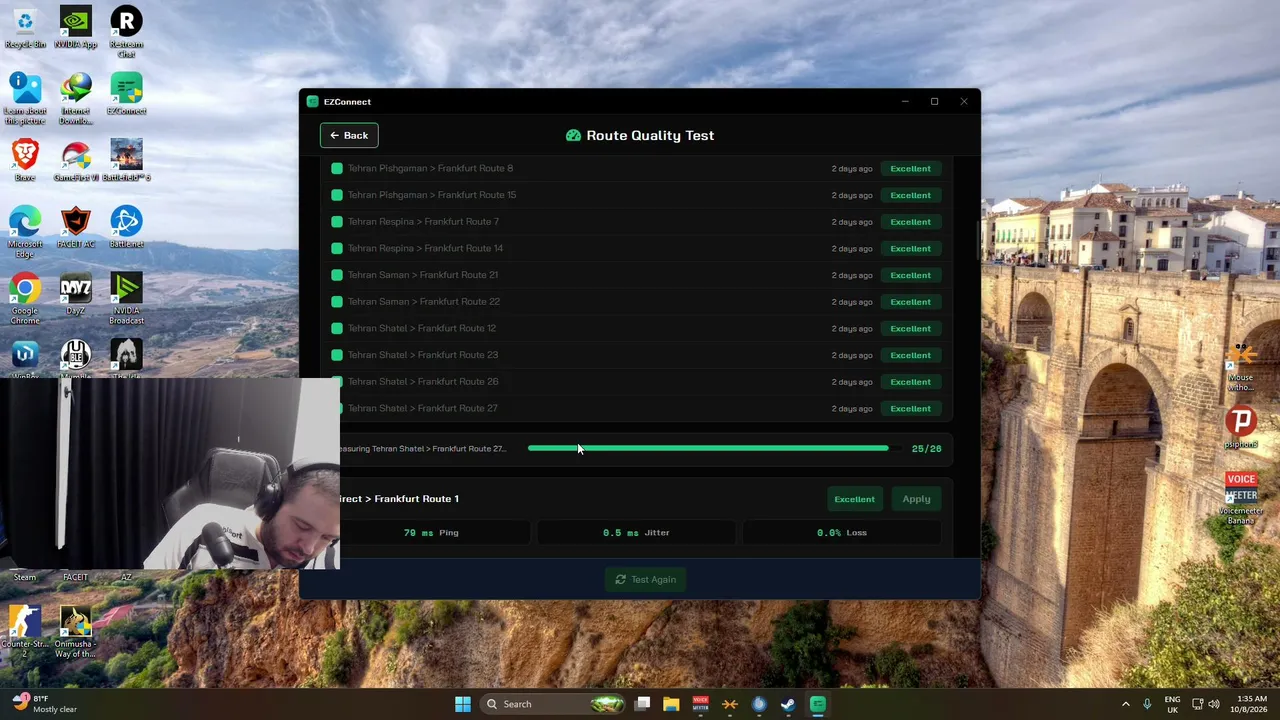Screen dimensions: 1280x720
Task: Open the Brave browser desktop icon
Action: coord(25,160)
